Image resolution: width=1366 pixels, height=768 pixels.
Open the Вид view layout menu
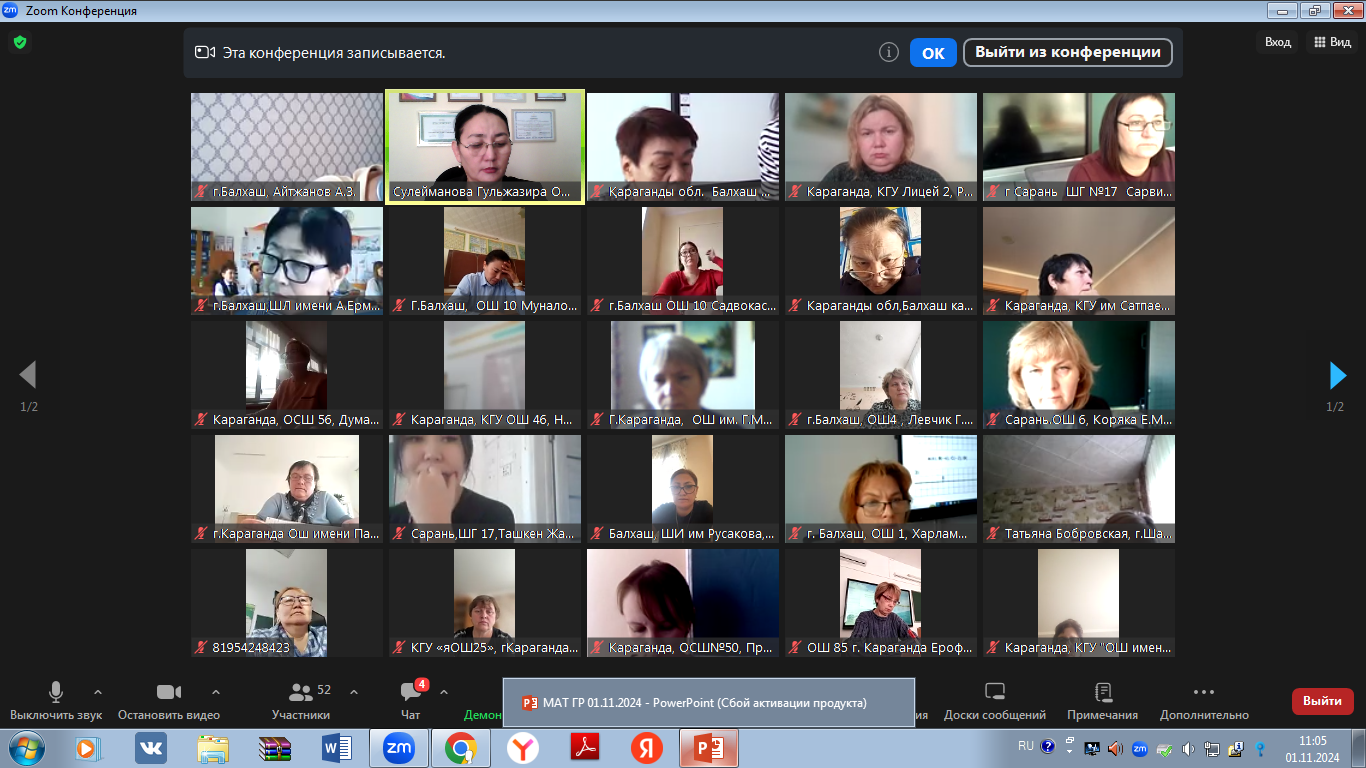pos(1332,42)
